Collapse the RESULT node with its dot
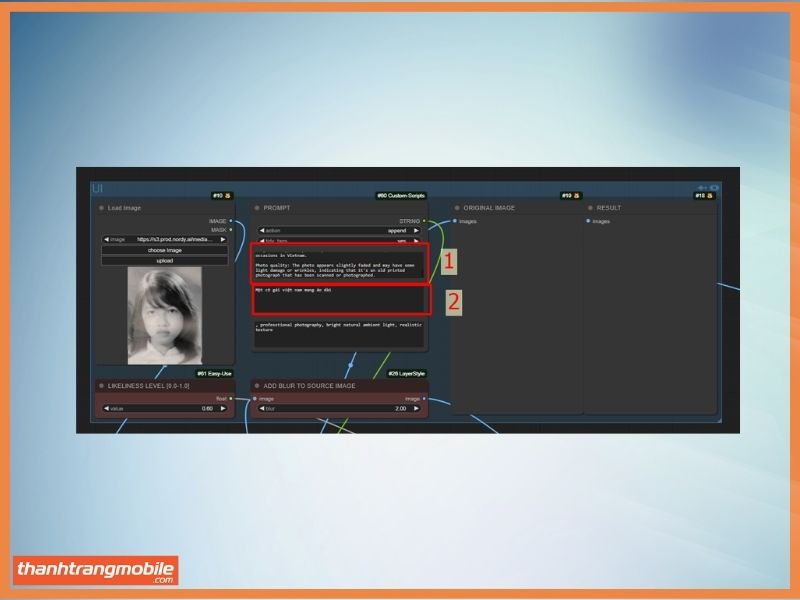The width and height of the screenshot is (800, 600). click(x=590, y=208)
